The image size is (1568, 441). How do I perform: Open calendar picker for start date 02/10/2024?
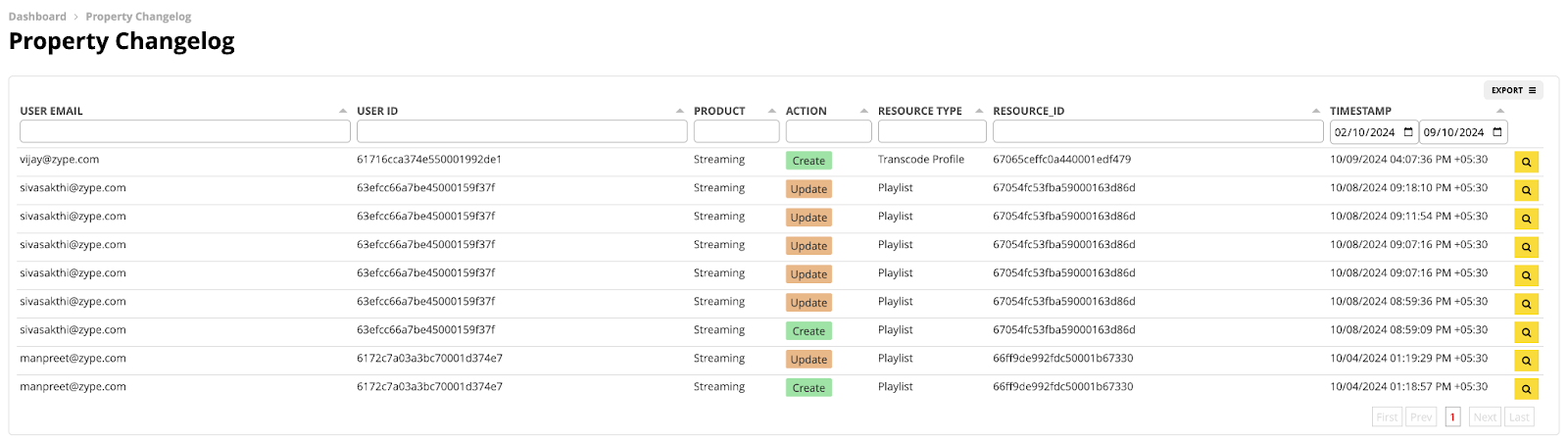(1408, 132)
